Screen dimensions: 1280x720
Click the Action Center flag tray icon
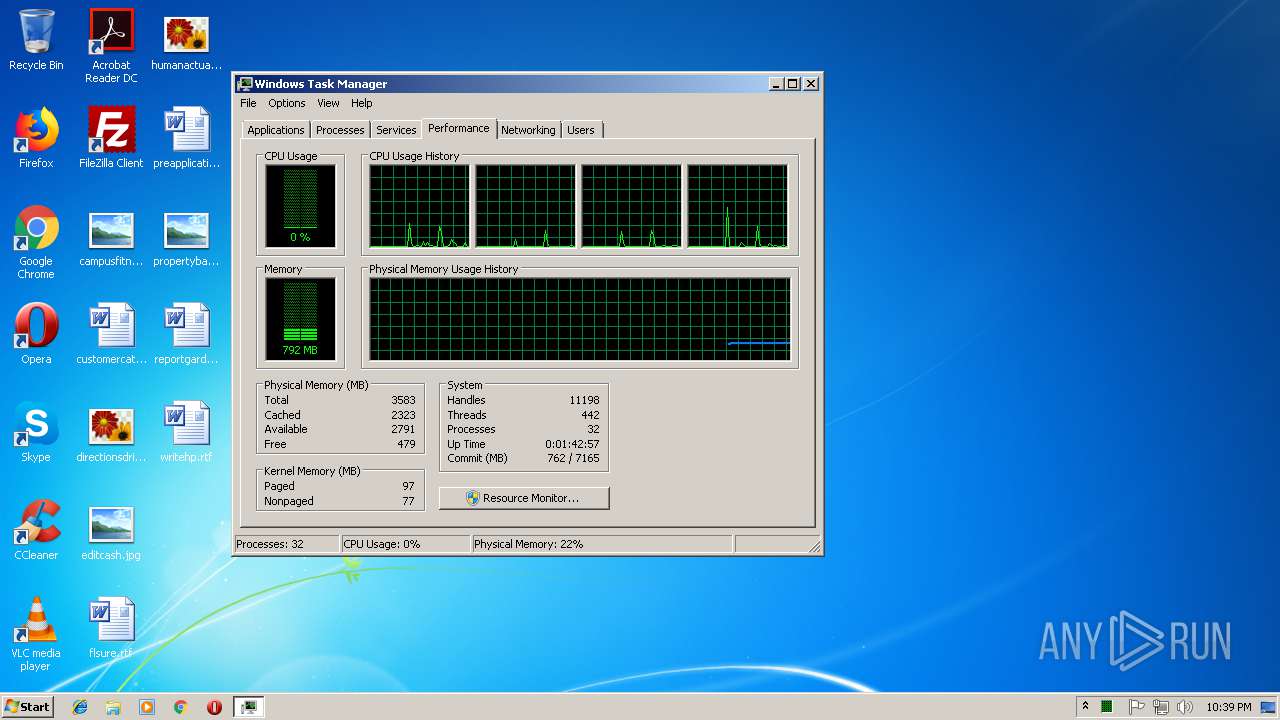point(1136,707)
